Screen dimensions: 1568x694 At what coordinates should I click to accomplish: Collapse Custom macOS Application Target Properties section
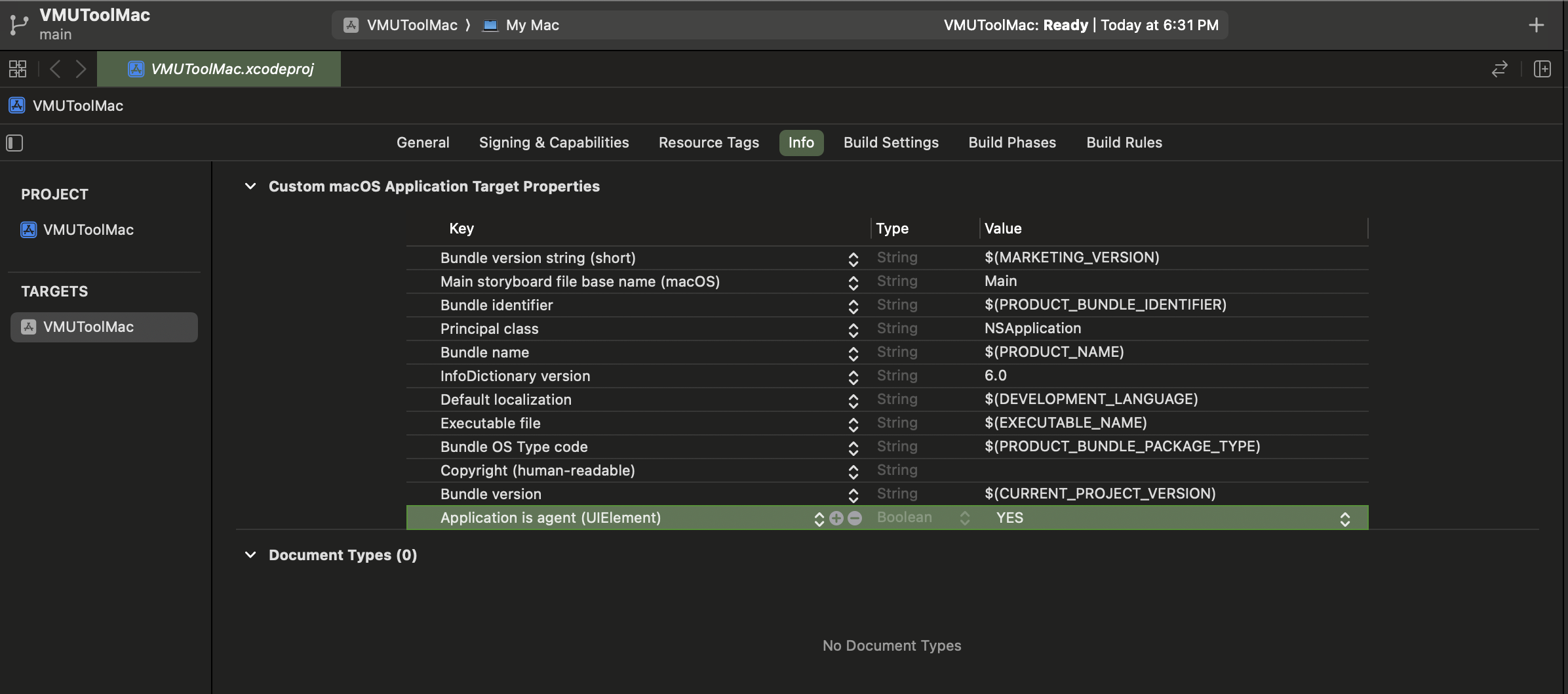(x=250, y=186)
